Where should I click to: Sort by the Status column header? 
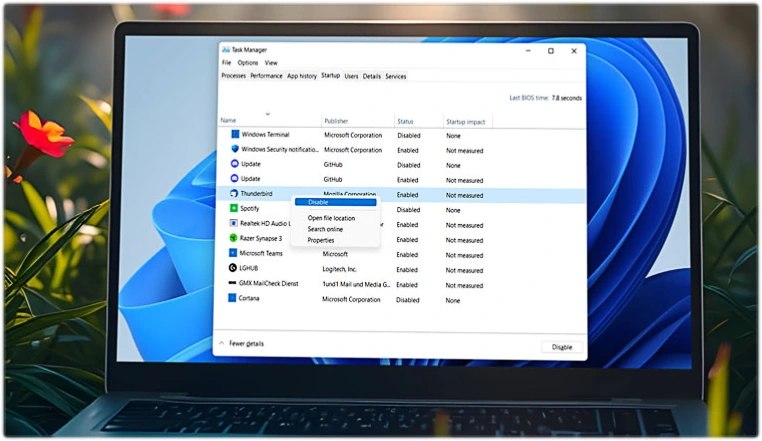pos(405,122)
